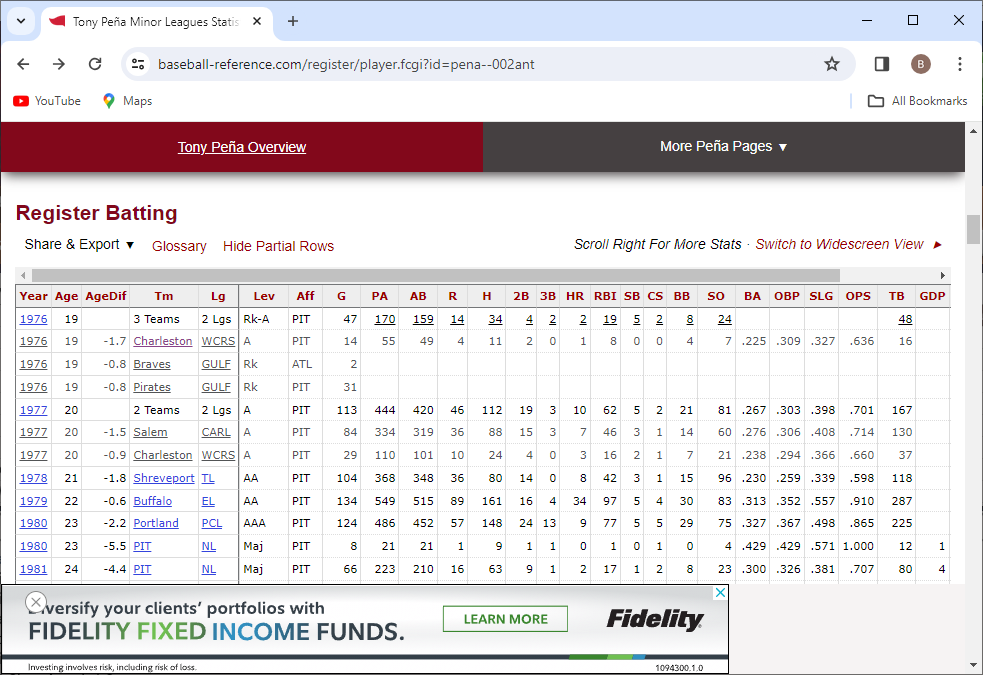
Task: Click the table's horizontal scrollbar thumb
Action: click(436, 275)
